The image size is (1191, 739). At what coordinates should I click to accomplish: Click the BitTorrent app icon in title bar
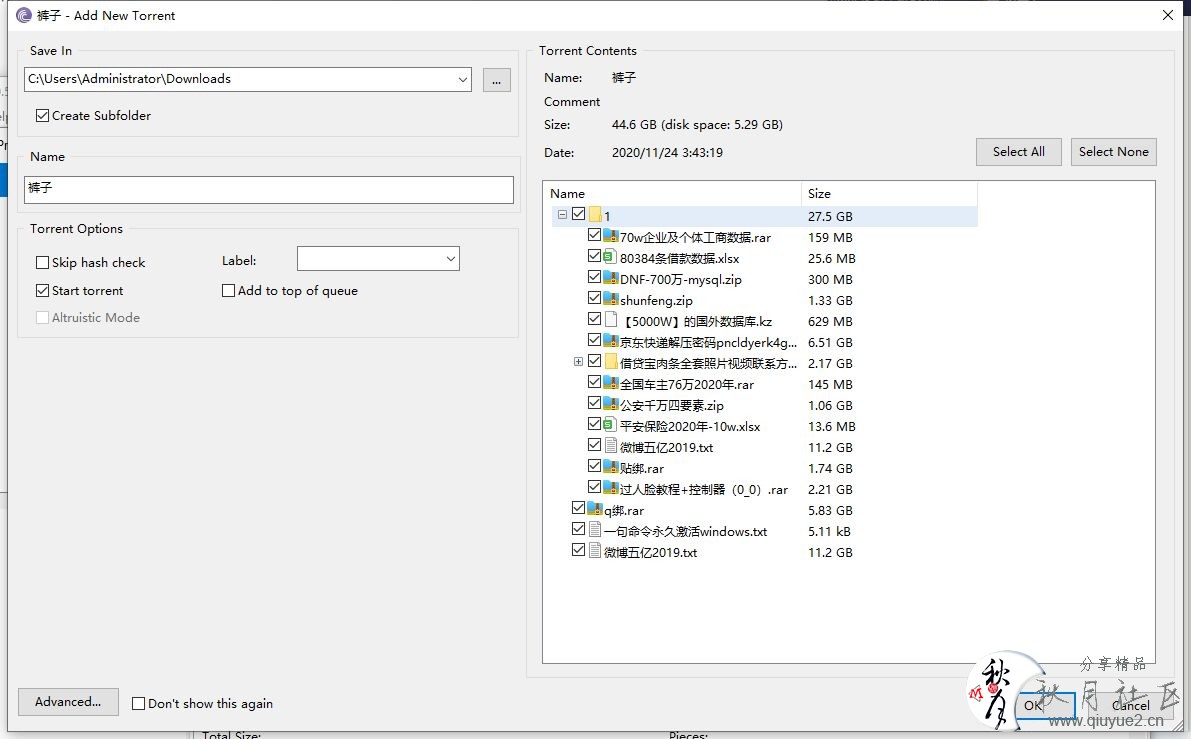(24, 15)
